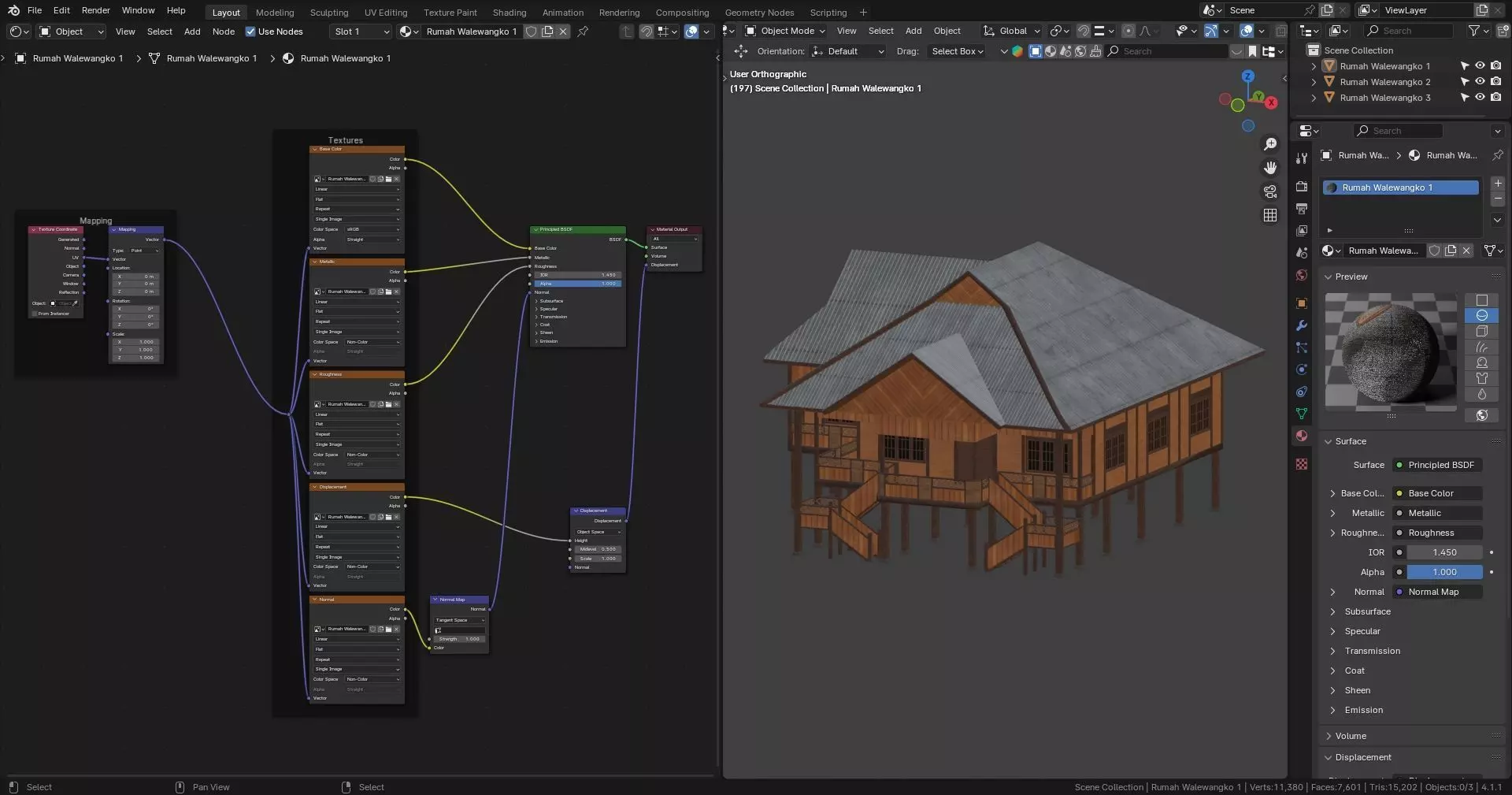Adjust the Alpha slider in Surface panel
This screenshot has width=1512, height=795.
1444,572
